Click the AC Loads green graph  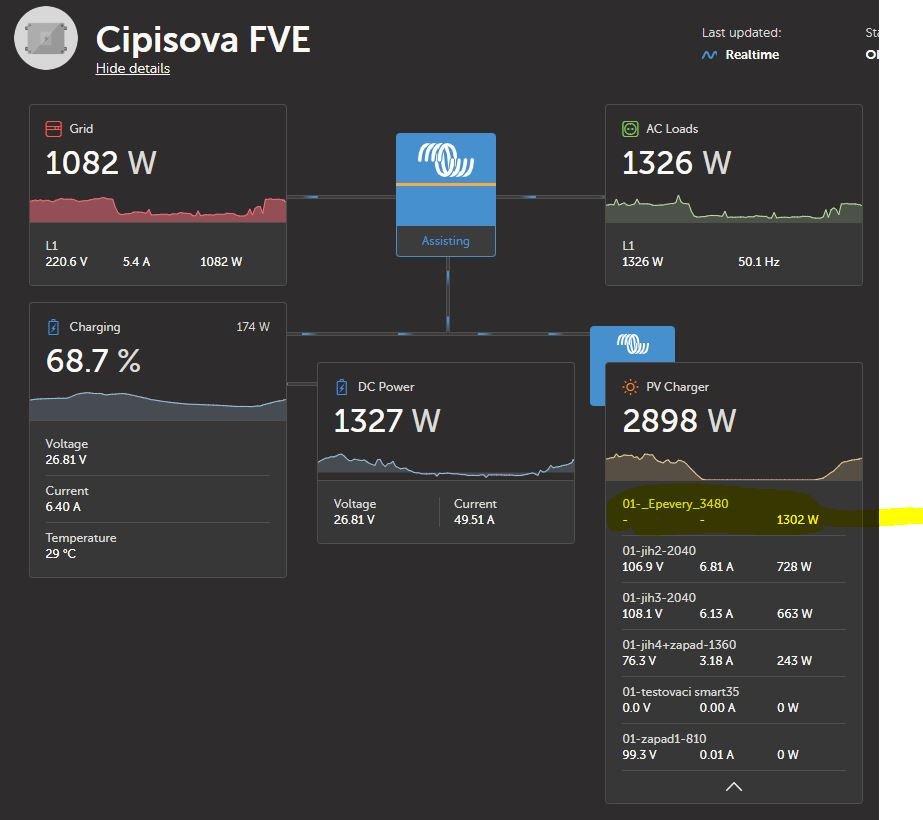pos(733,211)
